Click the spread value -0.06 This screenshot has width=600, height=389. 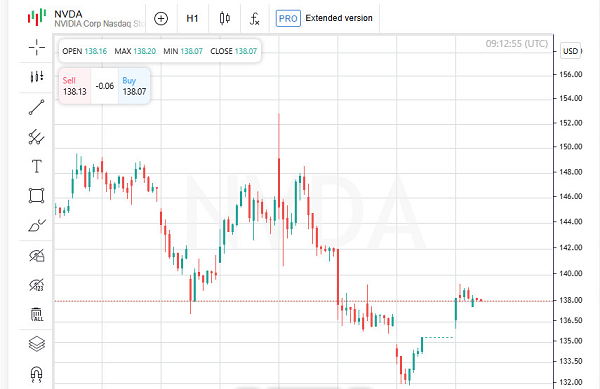click(104, 86)
